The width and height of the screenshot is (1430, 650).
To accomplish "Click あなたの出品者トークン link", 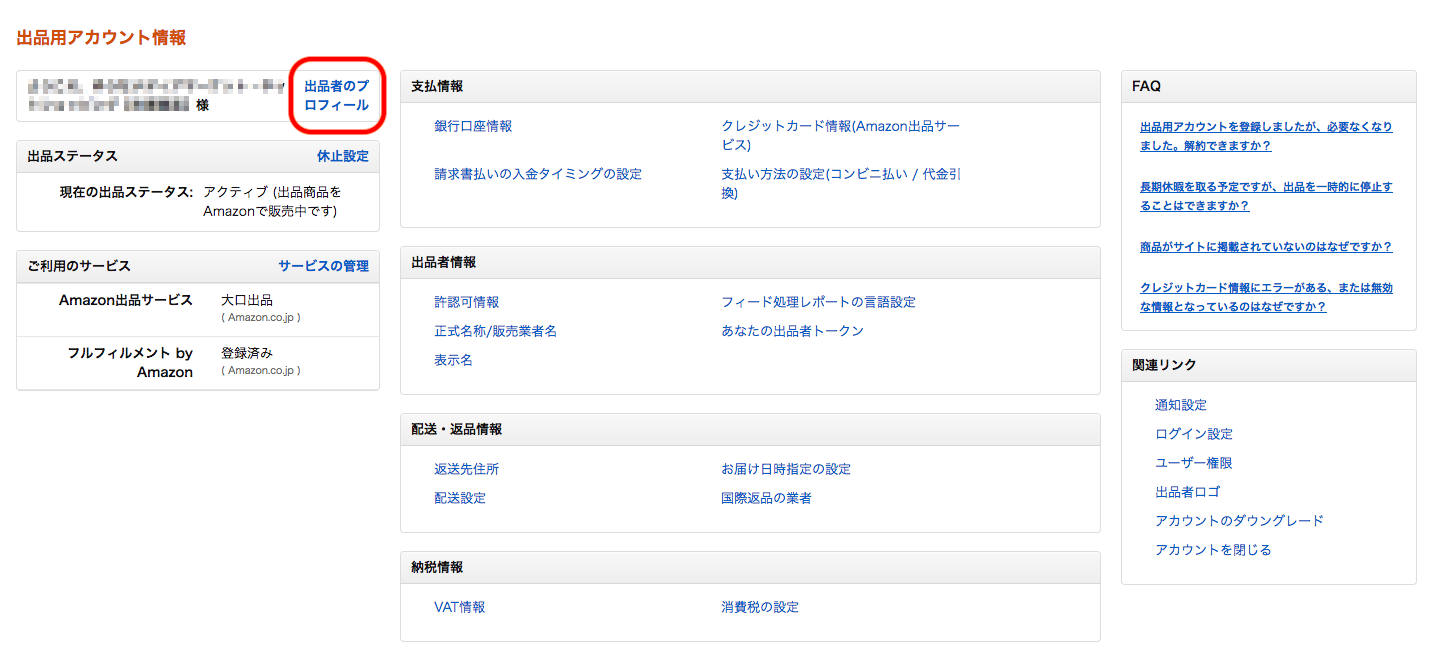I will pos(792,331).
